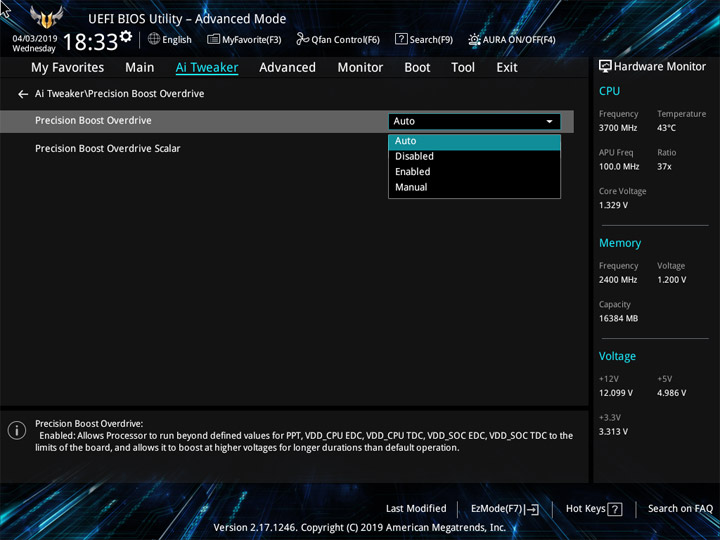Choose Disabled in the dropdown list
Screen dimensions: 720x540
[474, 157]
